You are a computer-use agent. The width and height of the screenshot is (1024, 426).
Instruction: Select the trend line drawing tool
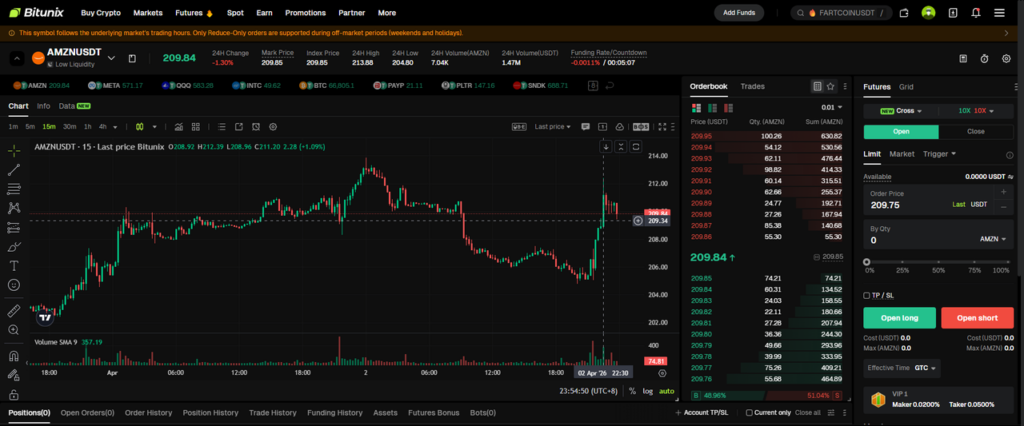point(14,171)
